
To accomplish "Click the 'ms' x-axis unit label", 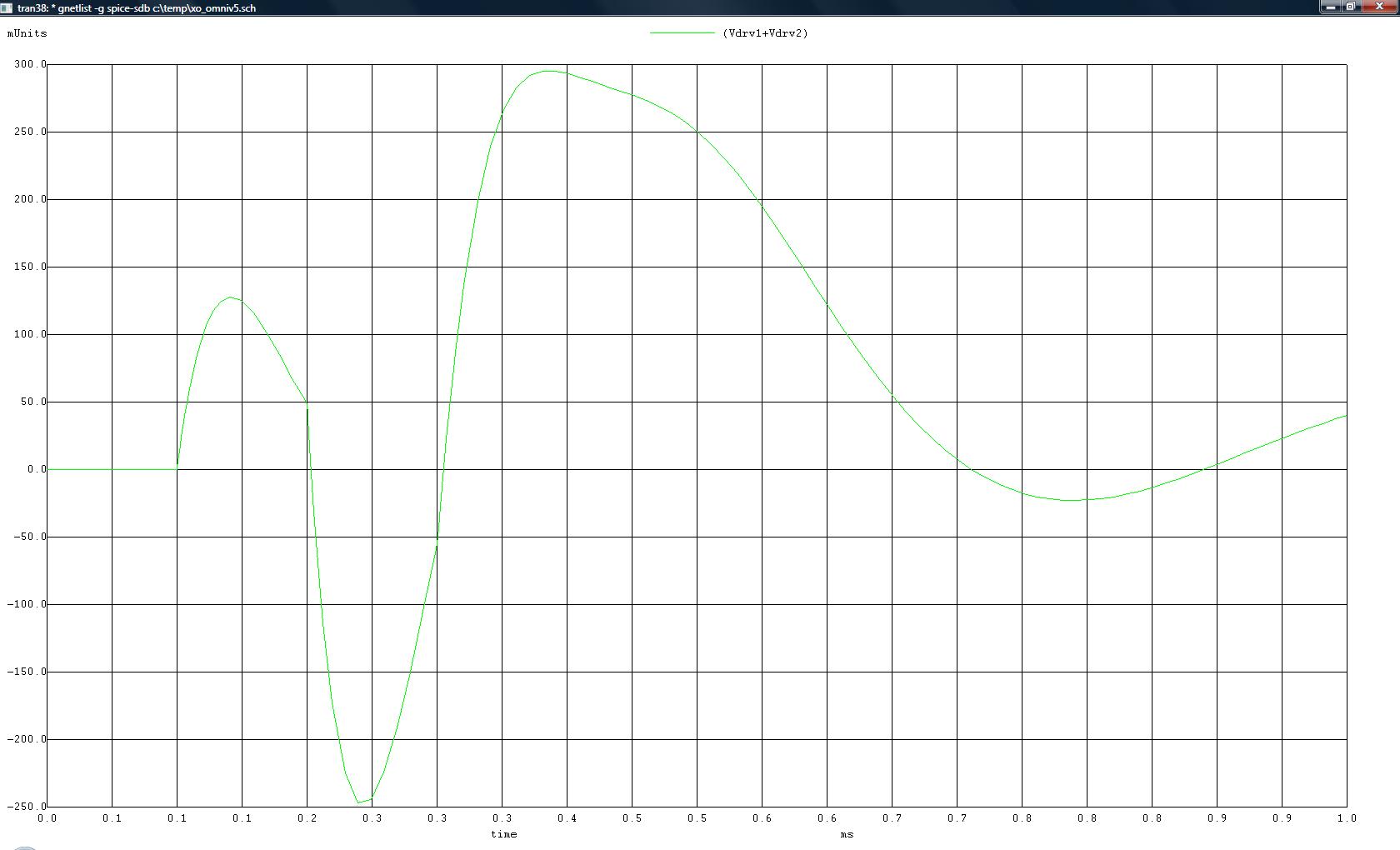I will coord(847,834).
